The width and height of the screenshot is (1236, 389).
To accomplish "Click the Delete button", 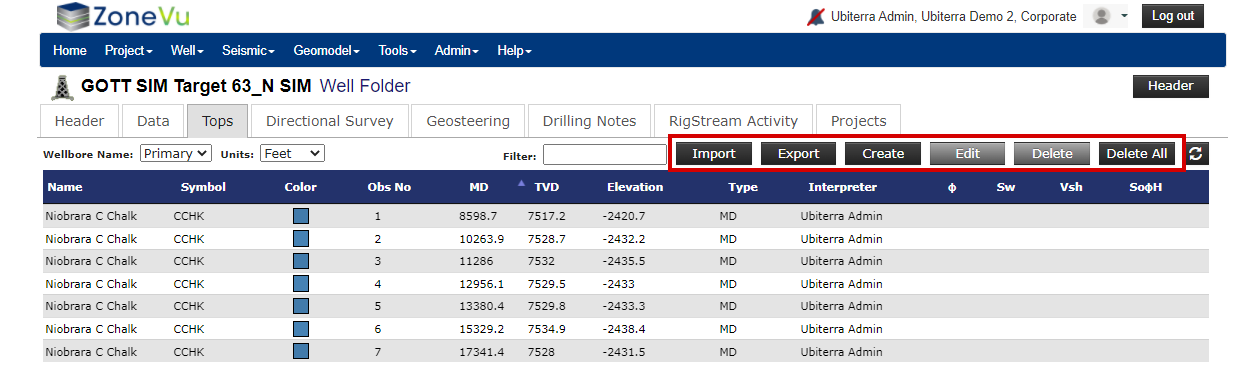I will click(x=1052, y=154).
